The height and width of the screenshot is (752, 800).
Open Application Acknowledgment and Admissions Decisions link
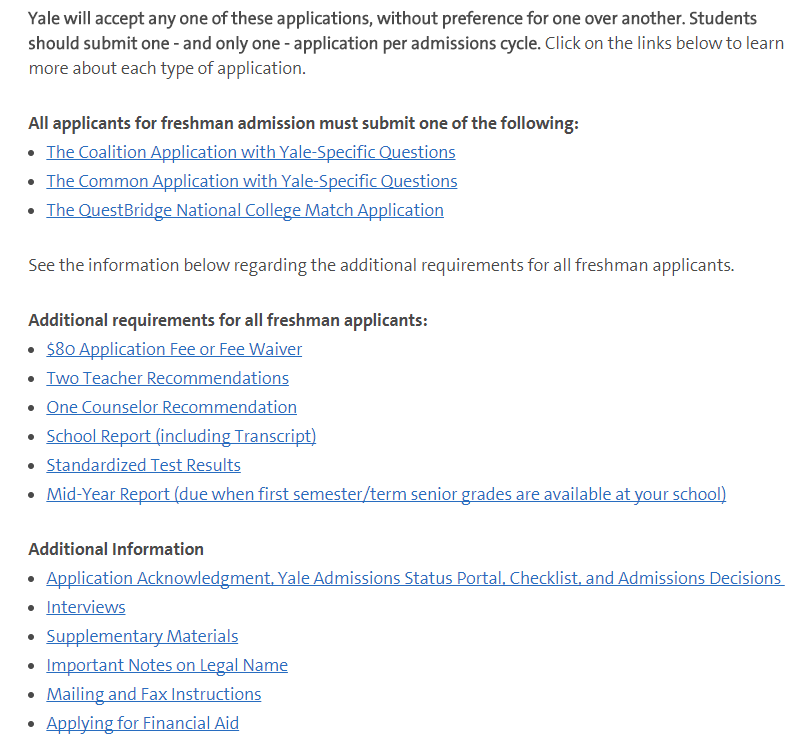coord(415,579)
